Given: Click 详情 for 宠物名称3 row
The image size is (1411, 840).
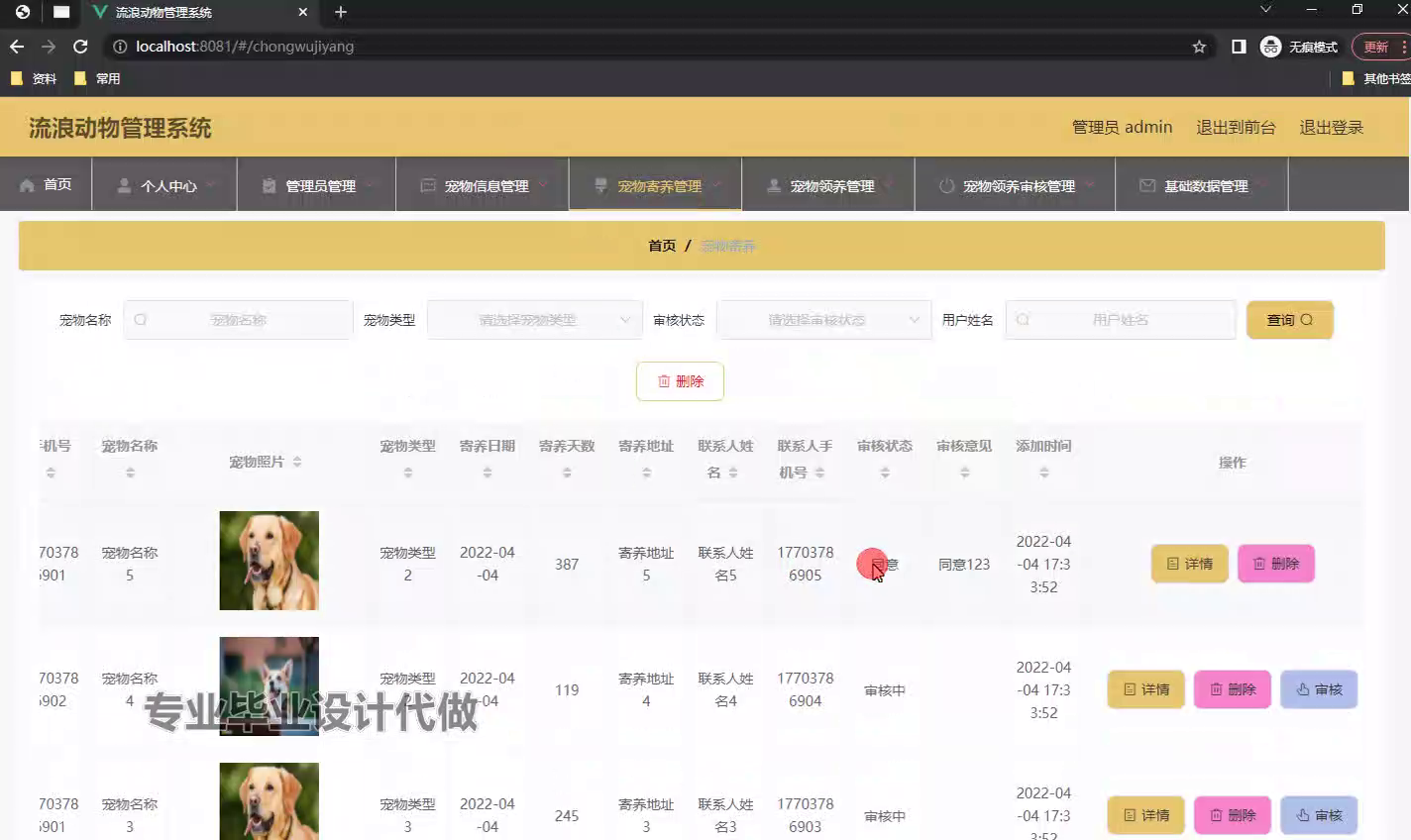Looking at the screenshot, I should (1145, 815).
